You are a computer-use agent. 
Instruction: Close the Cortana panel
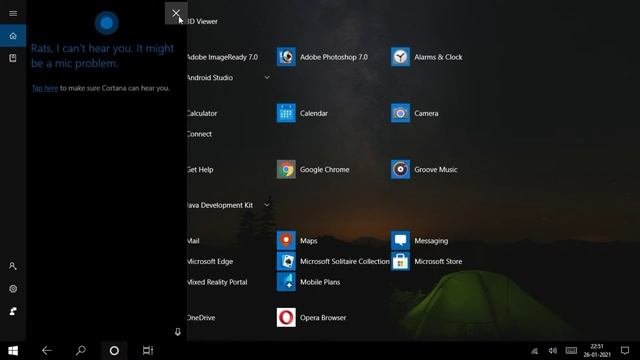coord(176,13)
